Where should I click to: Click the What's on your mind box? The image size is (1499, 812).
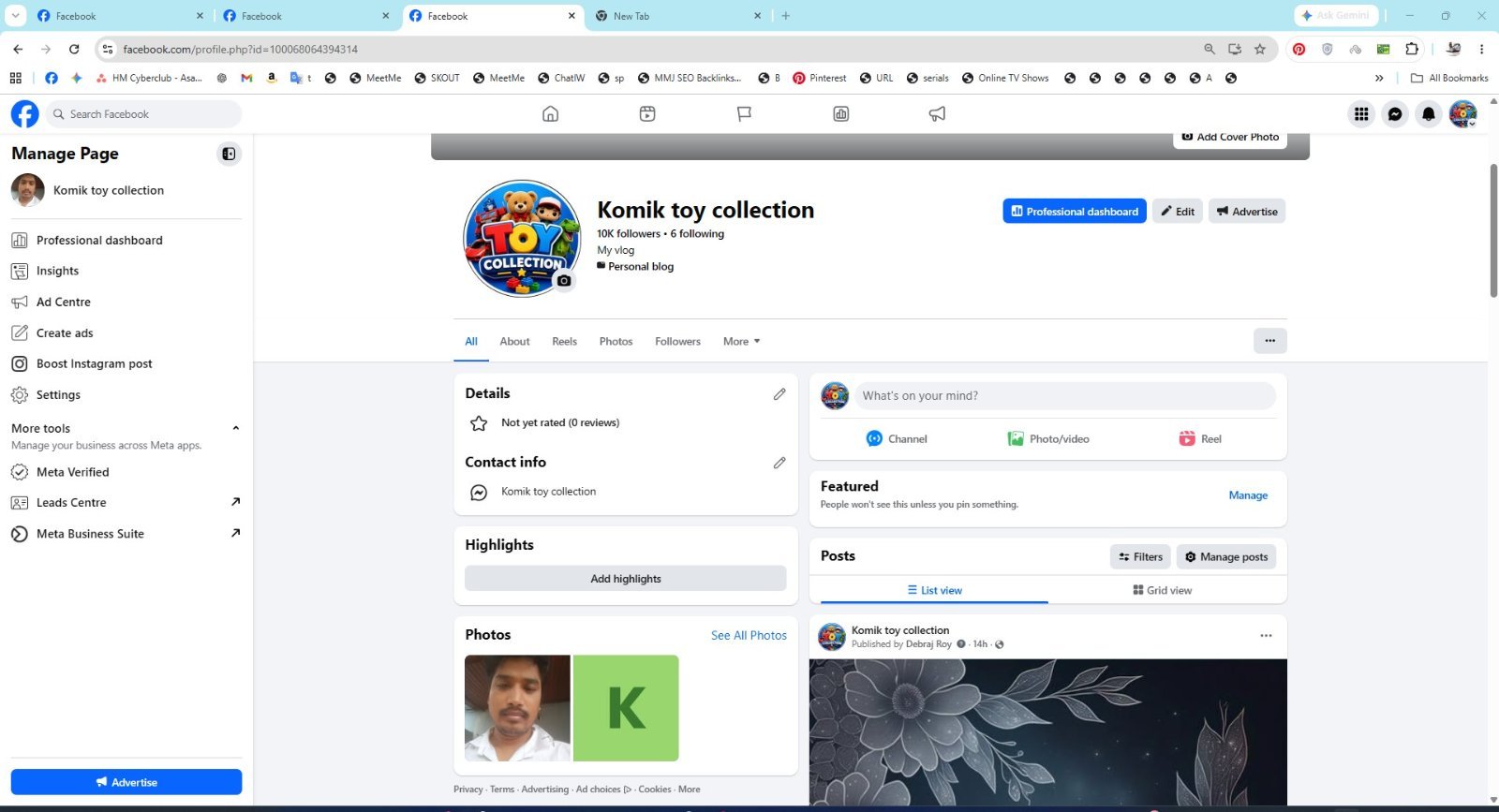coord(1064,396)
